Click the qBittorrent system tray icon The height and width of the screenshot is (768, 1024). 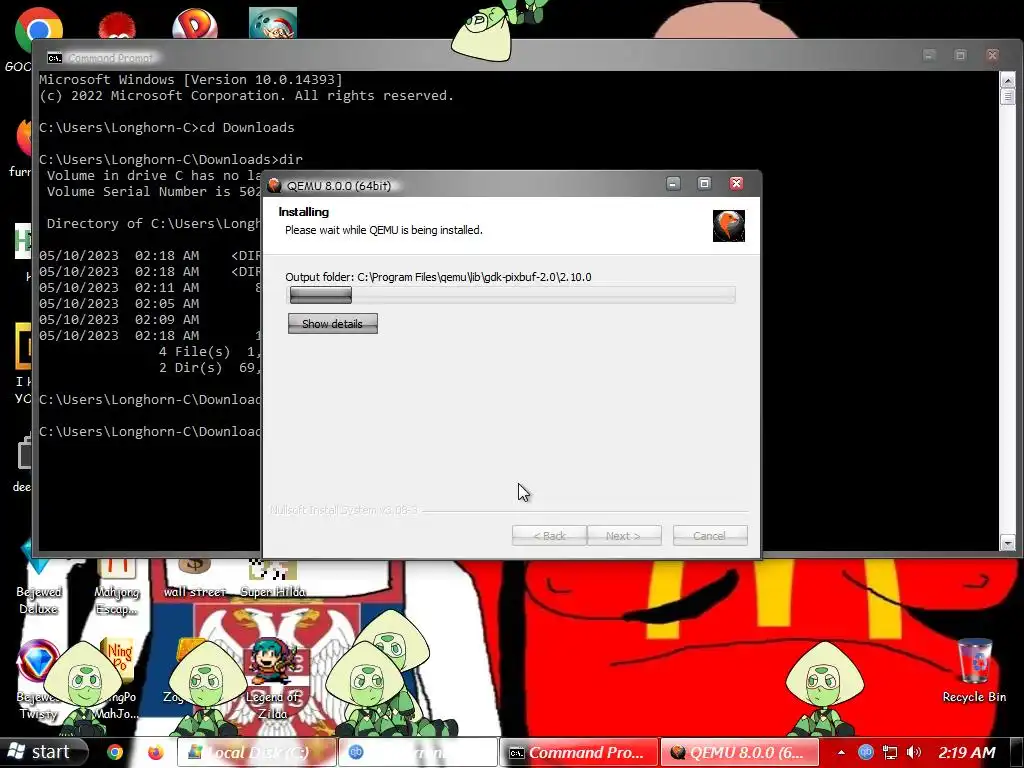coord(865,752)
